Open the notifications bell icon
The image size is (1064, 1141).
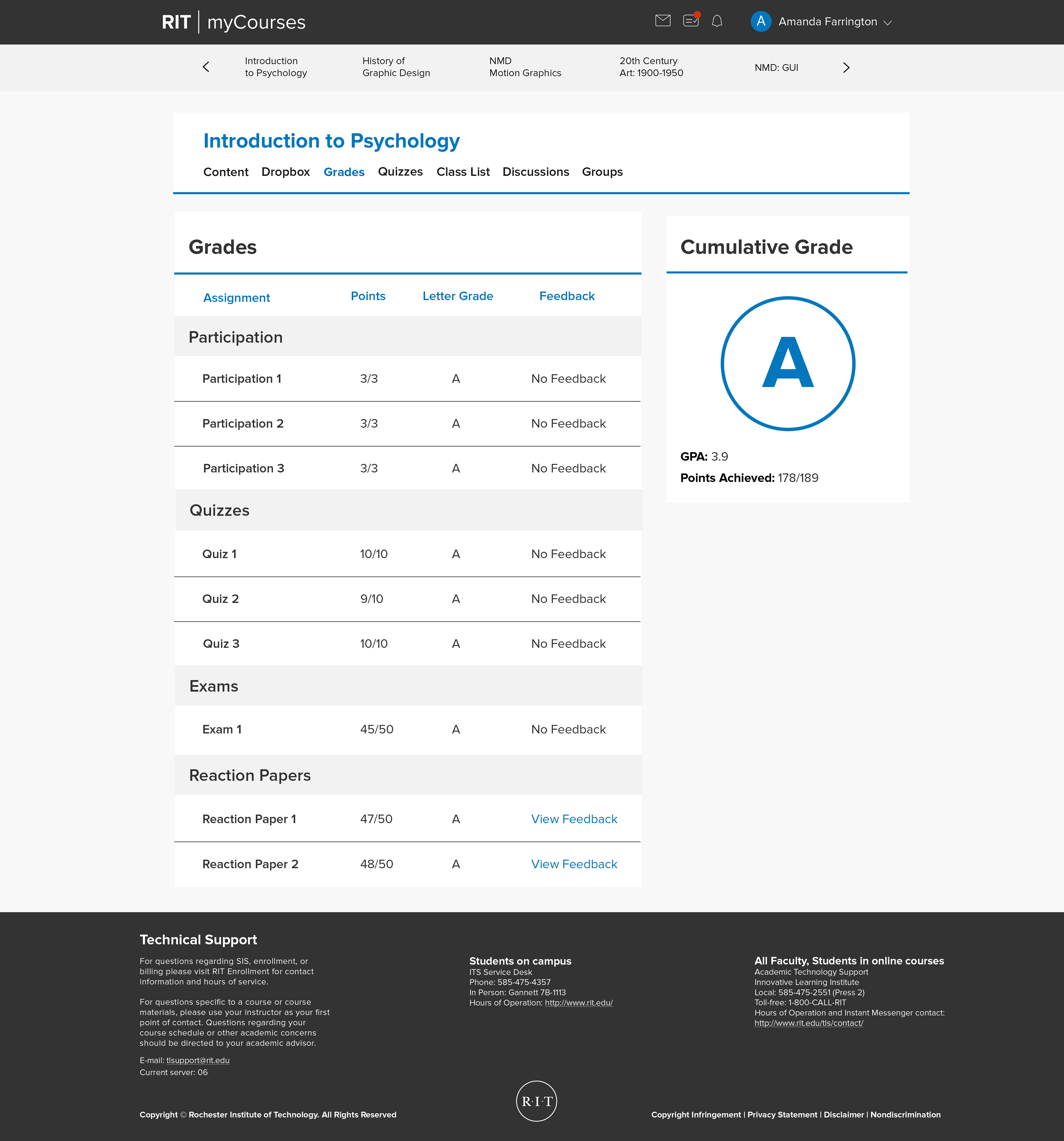pyautogui.click(x=717, y=21)
